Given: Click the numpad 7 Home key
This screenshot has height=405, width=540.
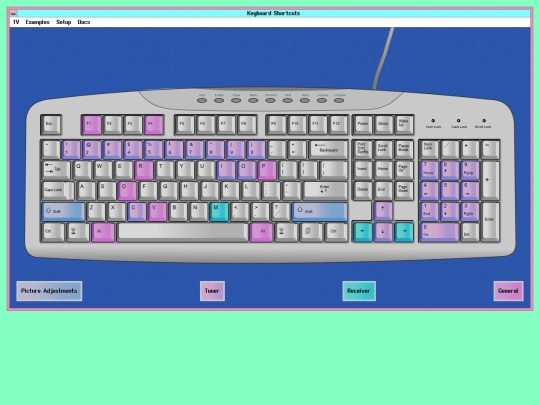Looking at the screenshot, I should 429,170.
